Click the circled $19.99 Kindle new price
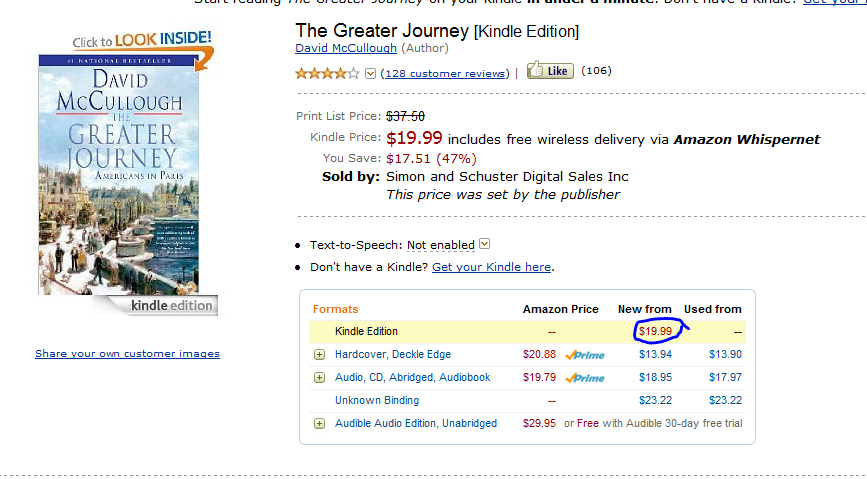867x479 pixels. click(x=655, y=331)
